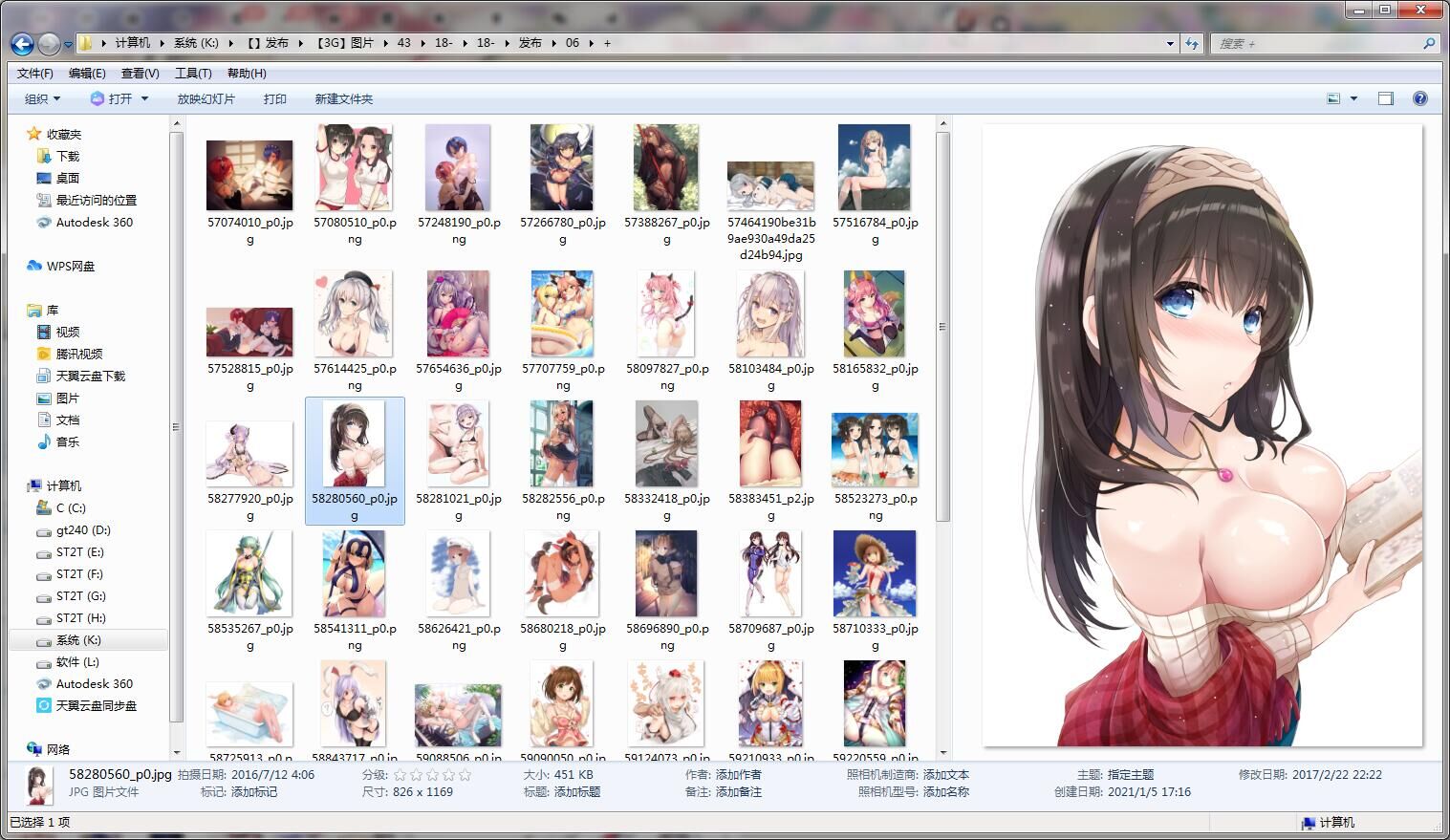This screenshot has width=1450, height=840.
Task: Click the 新建文件夹 button
Action: tap(343, 99)
